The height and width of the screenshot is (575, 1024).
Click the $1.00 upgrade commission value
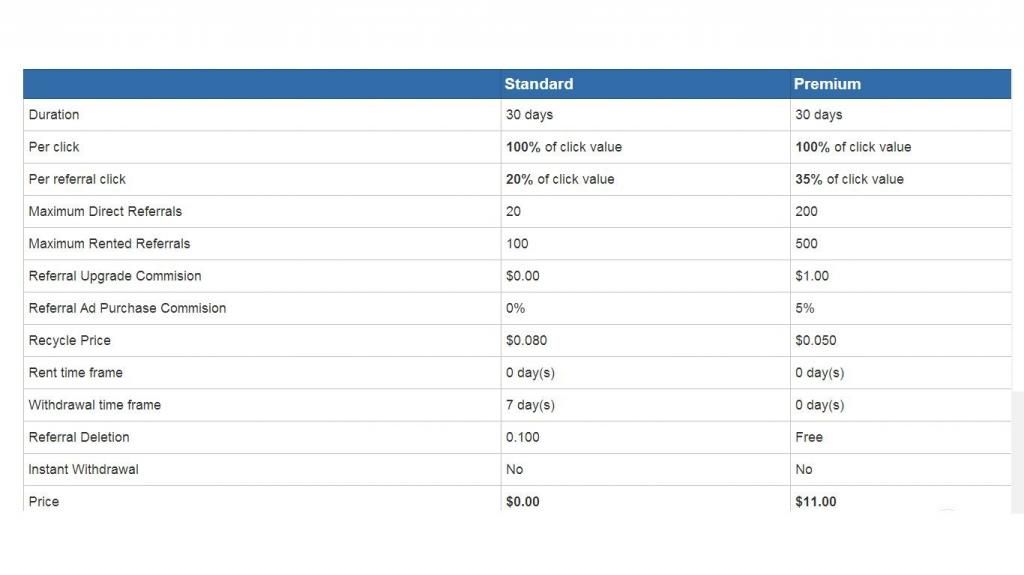pyautogui.click(x=812, y=276)
